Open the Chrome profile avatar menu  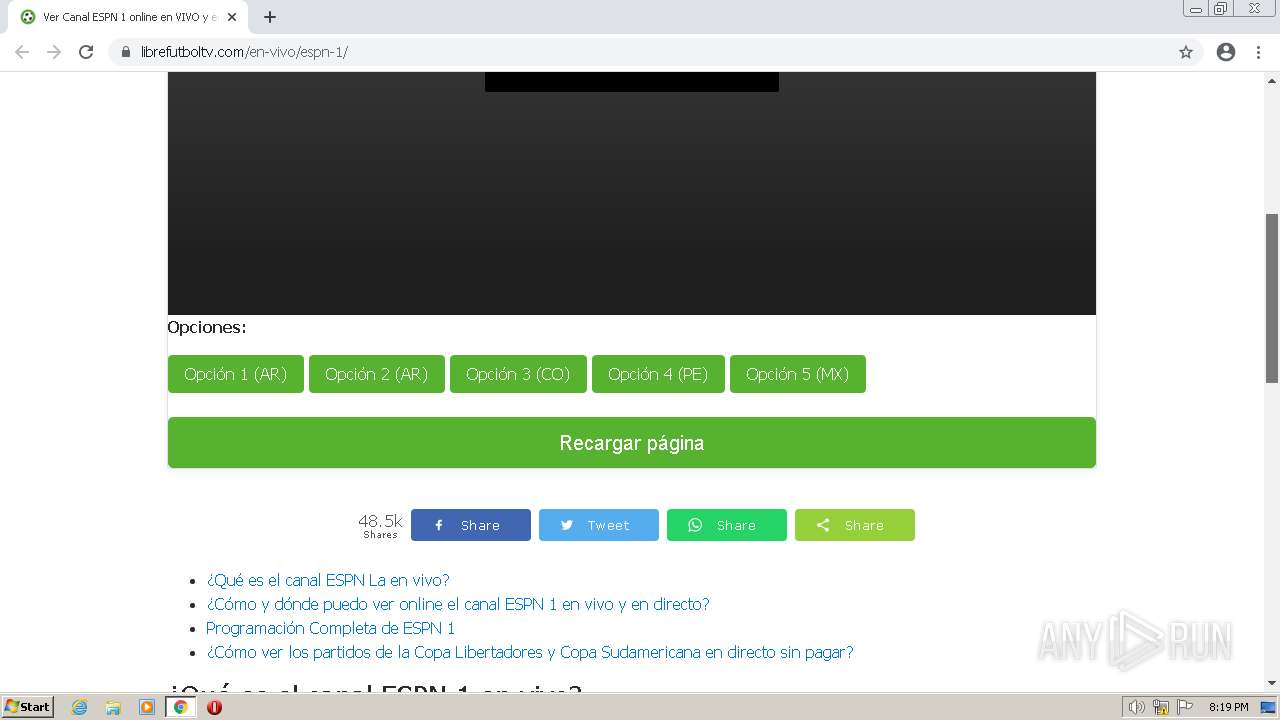[x=1226, y=52]
